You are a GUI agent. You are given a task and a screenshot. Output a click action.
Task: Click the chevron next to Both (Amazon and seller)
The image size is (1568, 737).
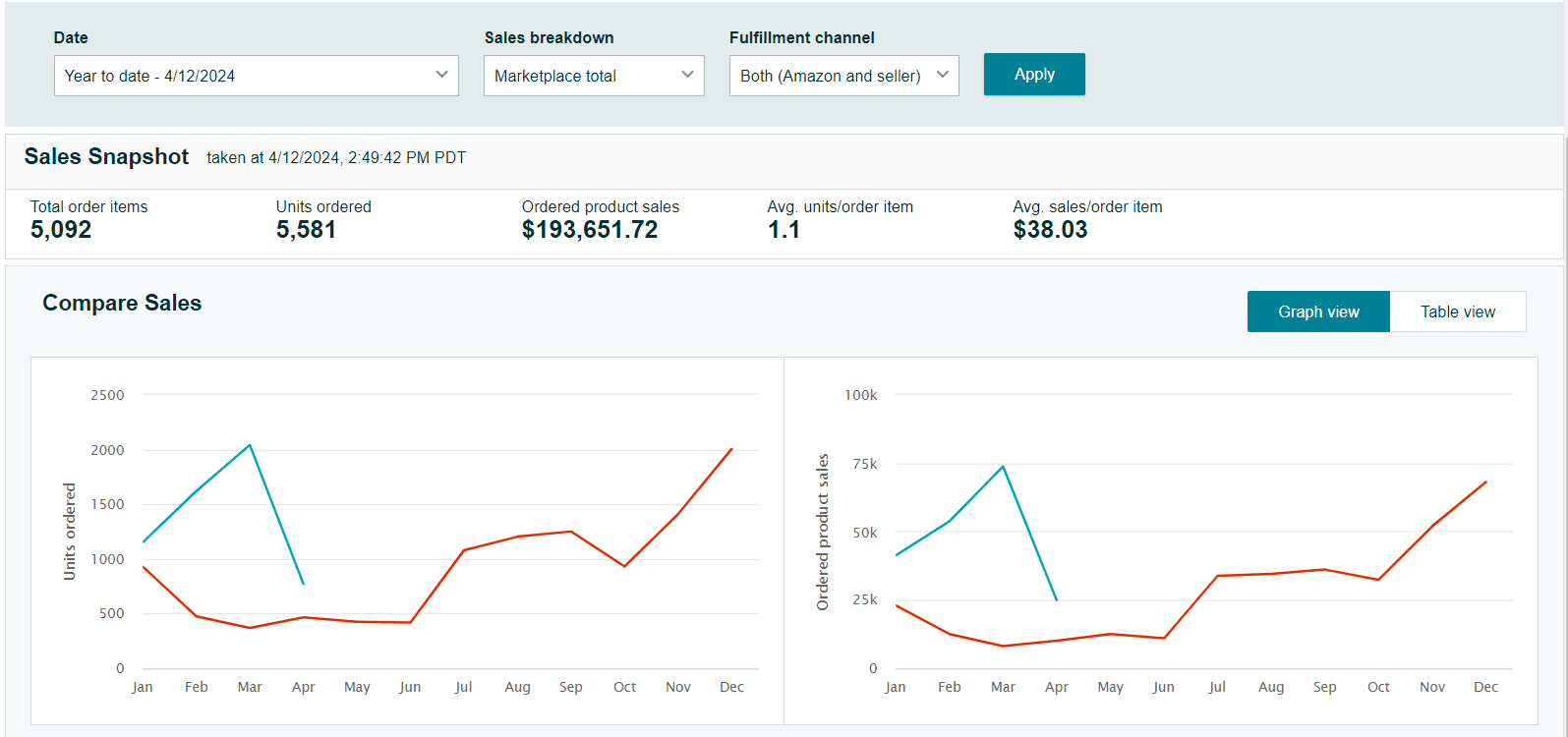(x=943, y=75)
